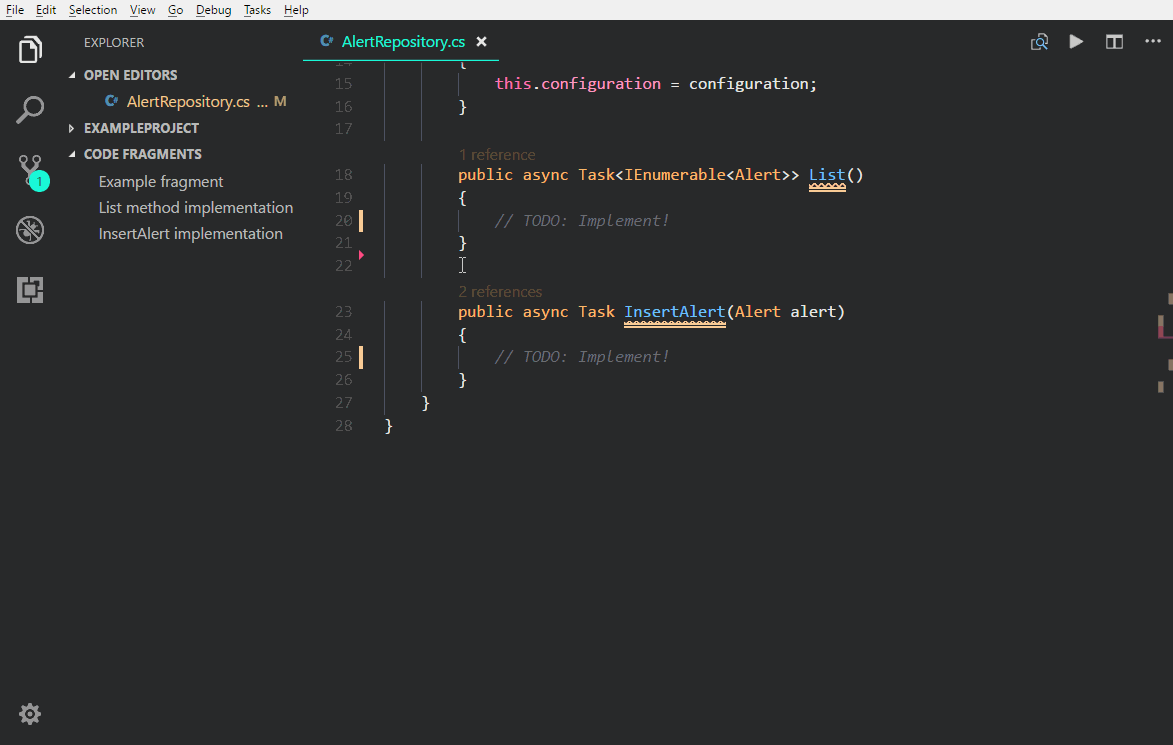1173x745 pixels.
Task: Open the Search view icon
Action: point(30,109)
